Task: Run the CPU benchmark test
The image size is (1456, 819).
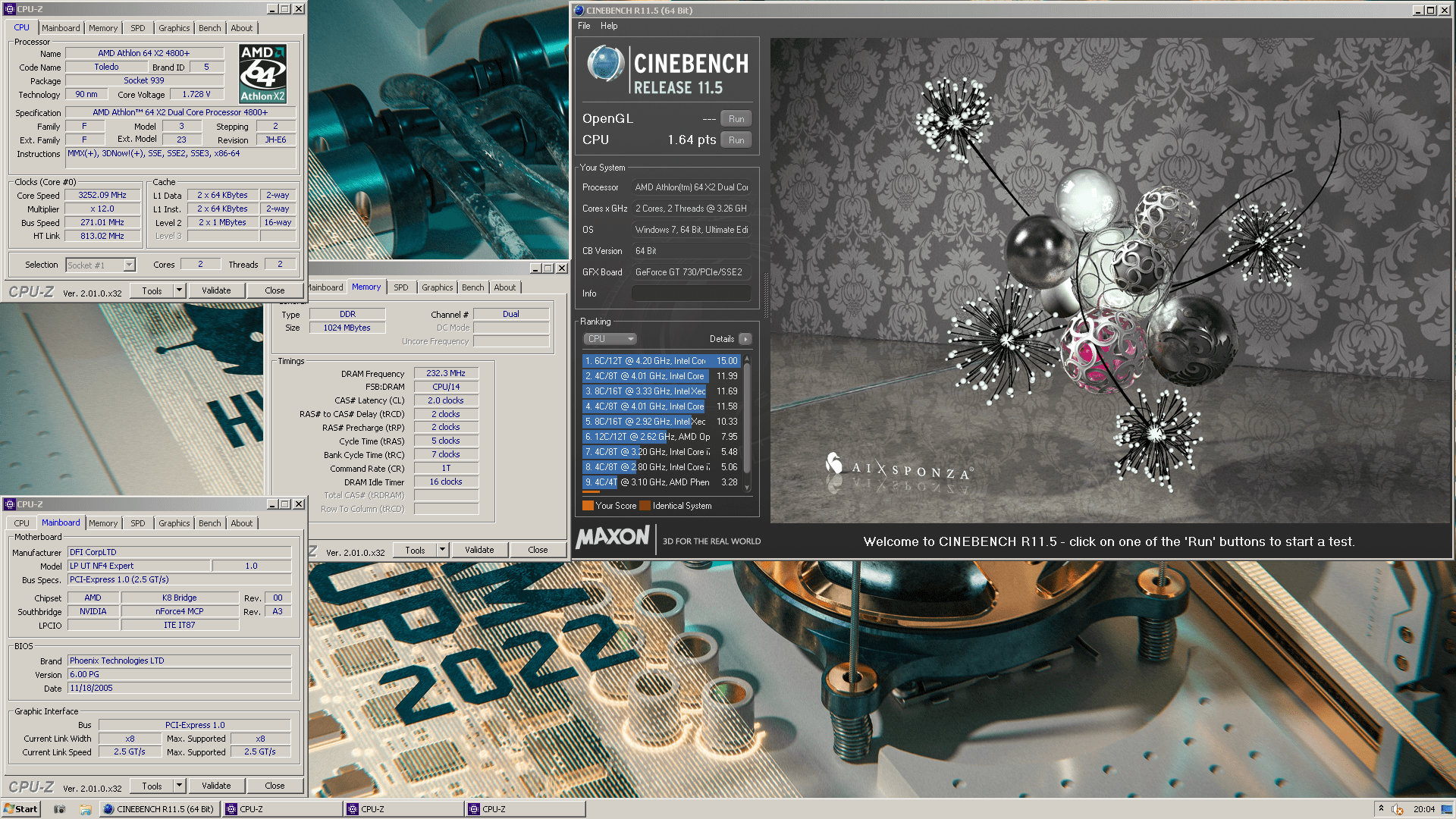Action: pyautogui.click(x=736, y=140)
